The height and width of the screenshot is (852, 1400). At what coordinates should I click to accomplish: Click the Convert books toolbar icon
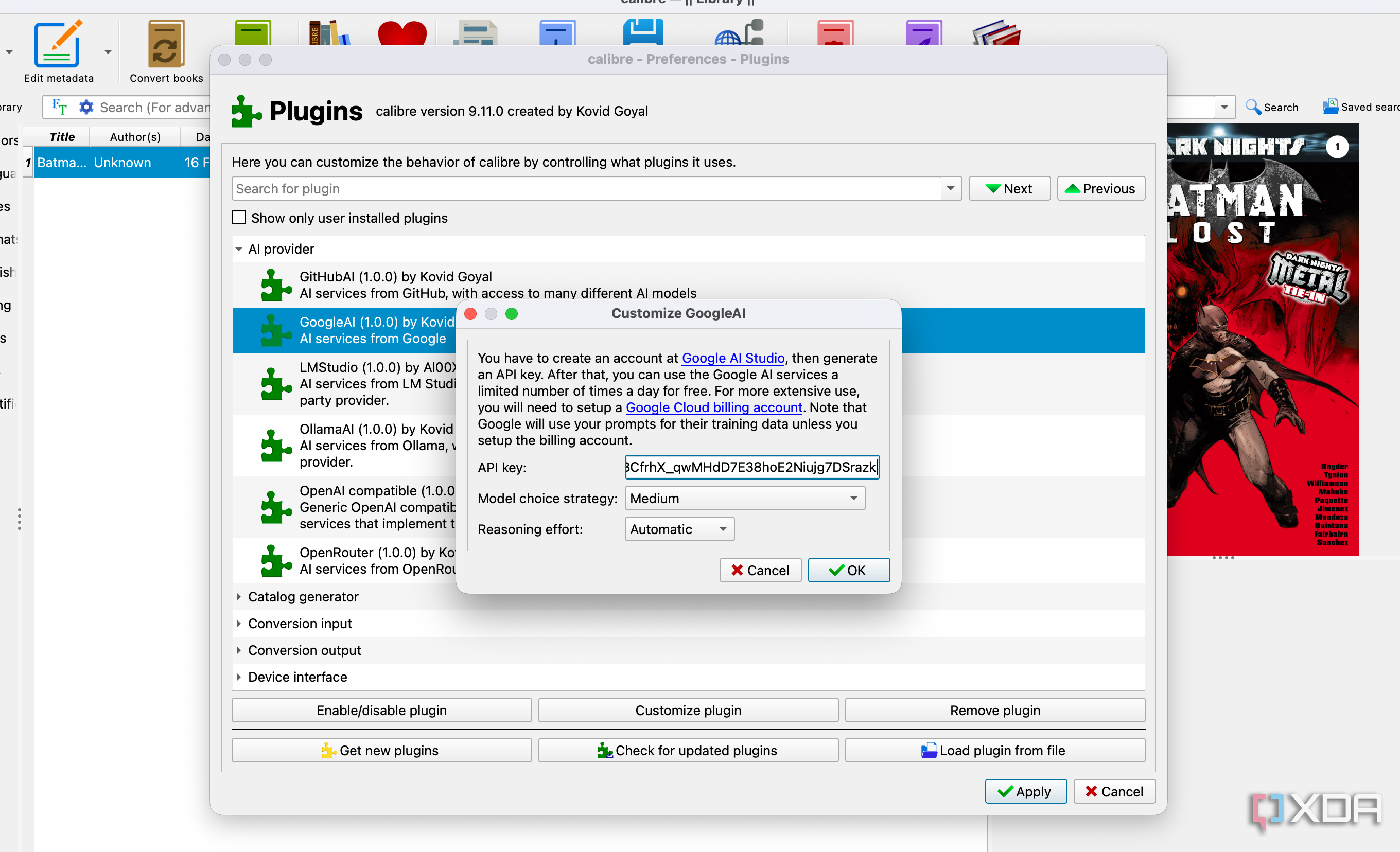click(x=166, y=44)
